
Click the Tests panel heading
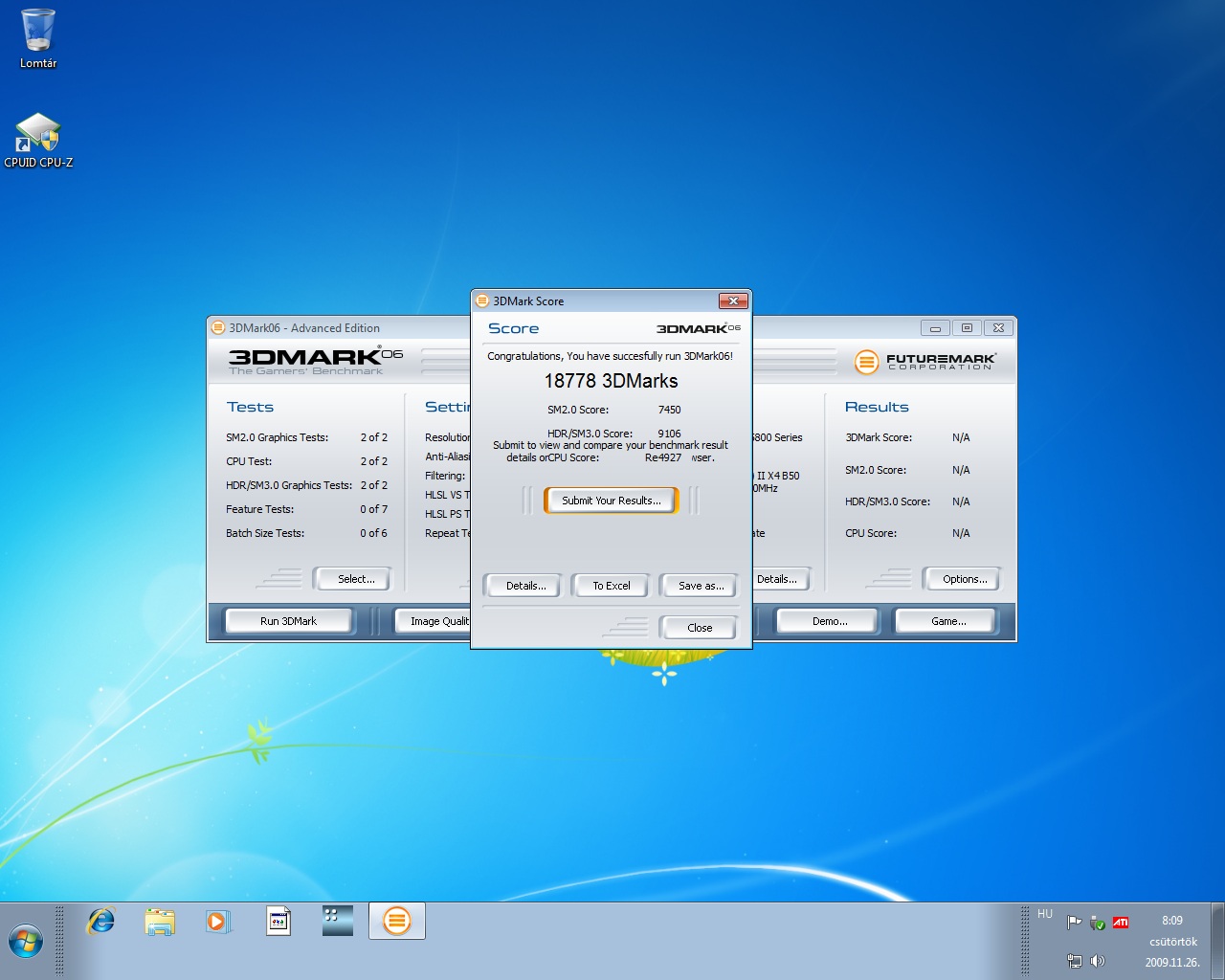tap(250, 407)
